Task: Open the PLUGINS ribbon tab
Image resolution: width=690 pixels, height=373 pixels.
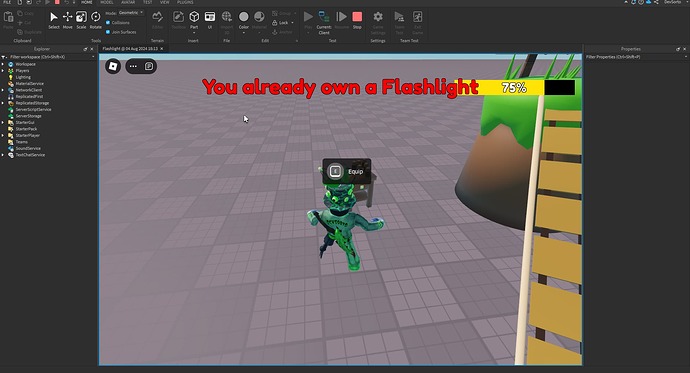Action: point(185,2)
